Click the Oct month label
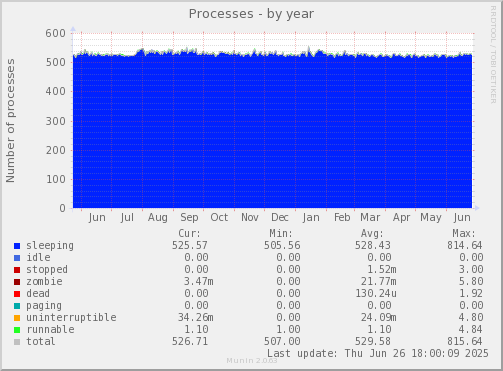This screenshot has width=503, height=371. [x=219, y=217]
